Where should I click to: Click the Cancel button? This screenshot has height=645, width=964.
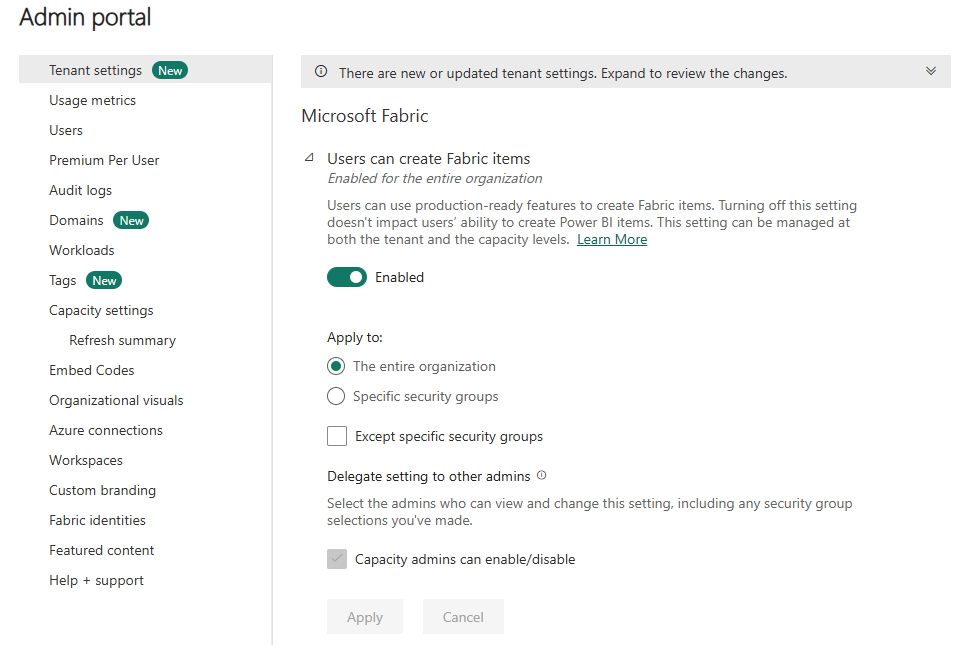(x=463, y=617)
